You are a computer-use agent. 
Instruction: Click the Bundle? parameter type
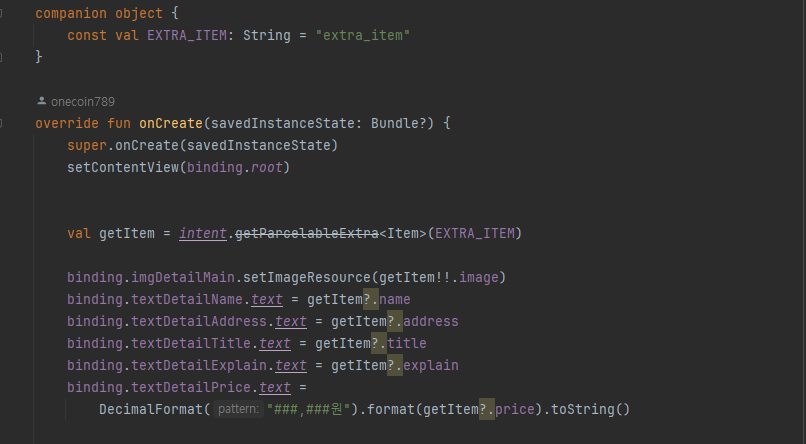click(402, 123)
